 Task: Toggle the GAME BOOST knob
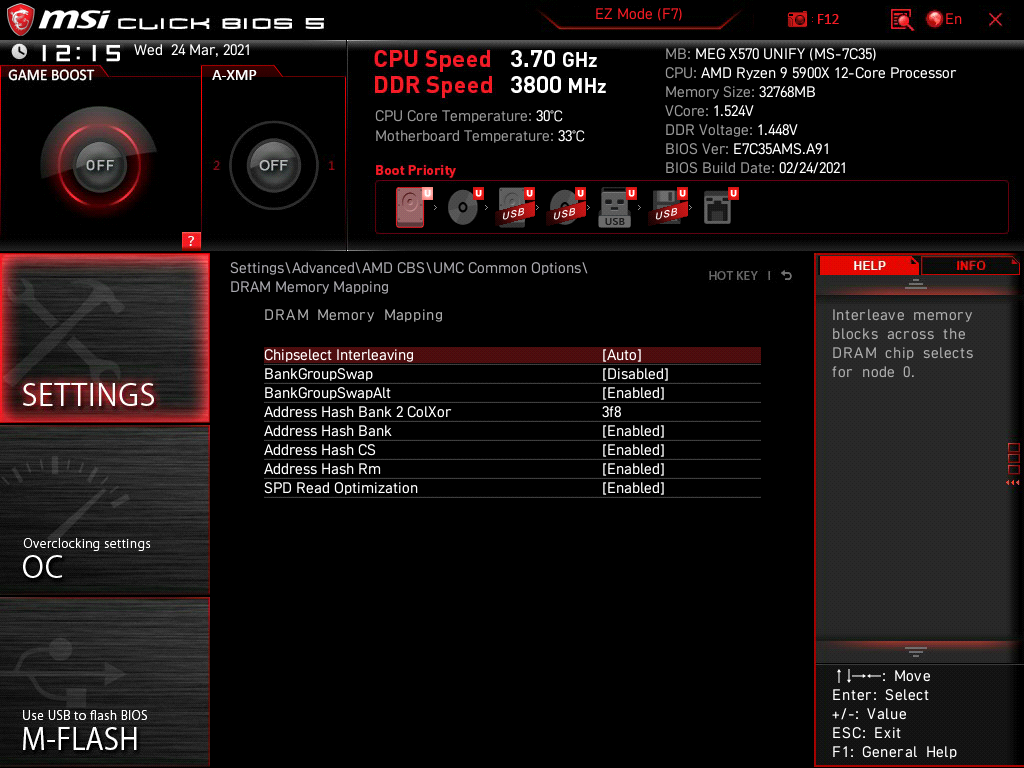click(x=99, y=165)
